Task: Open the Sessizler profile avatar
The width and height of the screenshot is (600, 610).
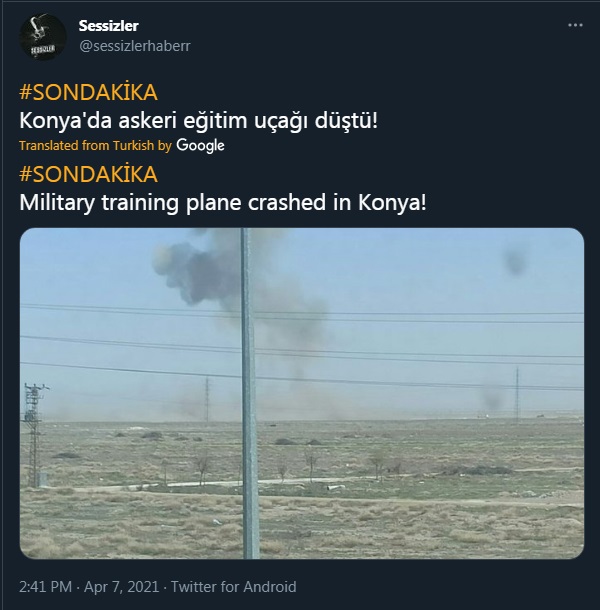Action: click(42, 37)
